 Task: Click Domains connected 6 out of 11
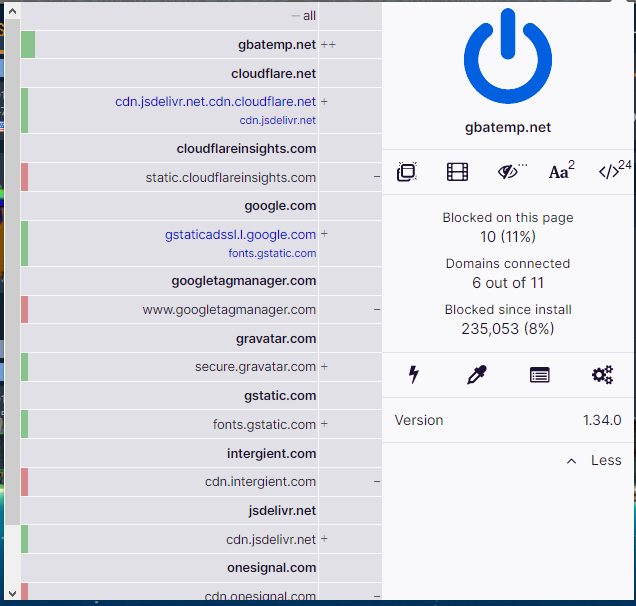coord(508,273)
